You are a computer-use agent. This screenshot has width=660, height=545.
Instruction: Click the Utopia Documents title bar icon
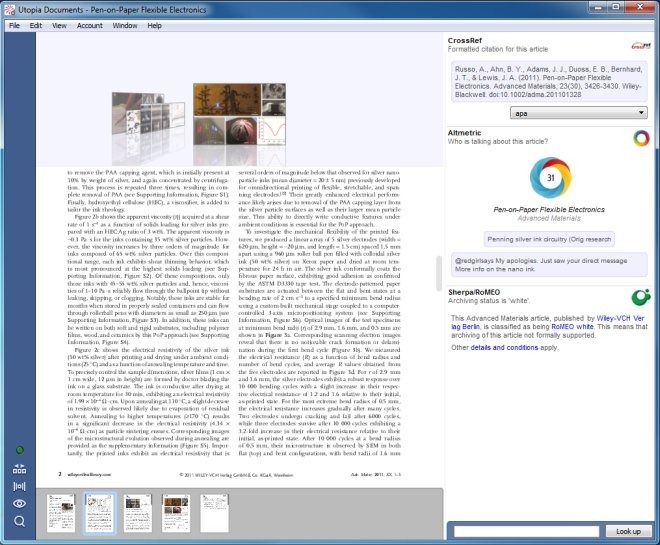(x=9, y=9)
